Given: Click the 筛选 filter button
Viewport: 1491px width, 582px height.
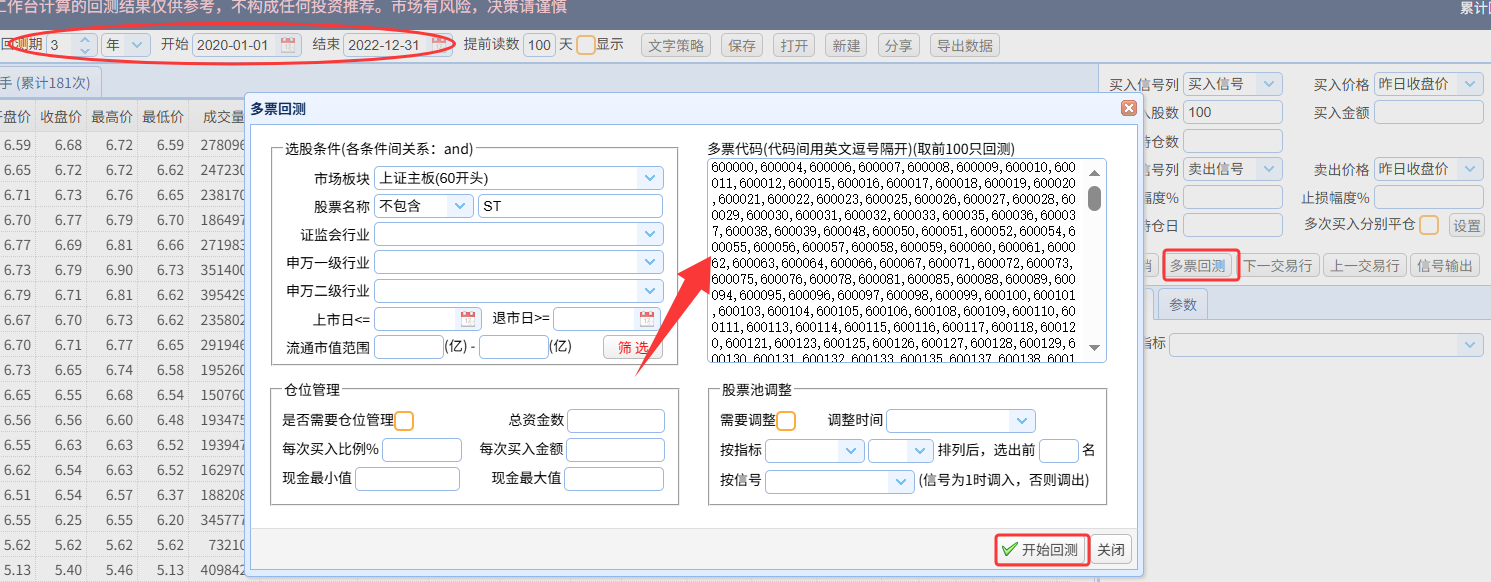Looking at the screenshot, I should pyautogui.click(x=632, y=347).
